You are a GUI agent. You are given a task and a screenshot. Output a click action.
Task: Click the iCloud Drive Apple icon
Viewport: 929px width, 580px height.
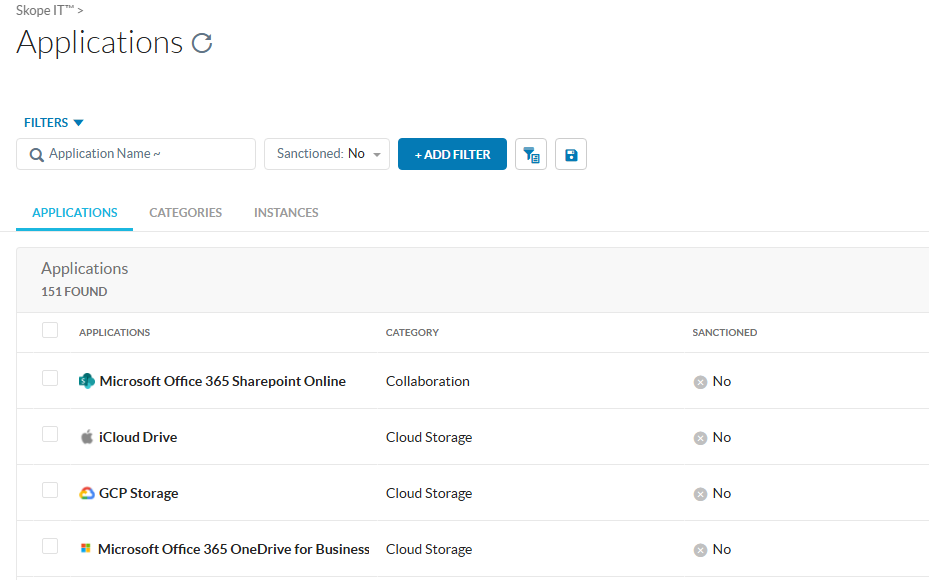(87, 437)
